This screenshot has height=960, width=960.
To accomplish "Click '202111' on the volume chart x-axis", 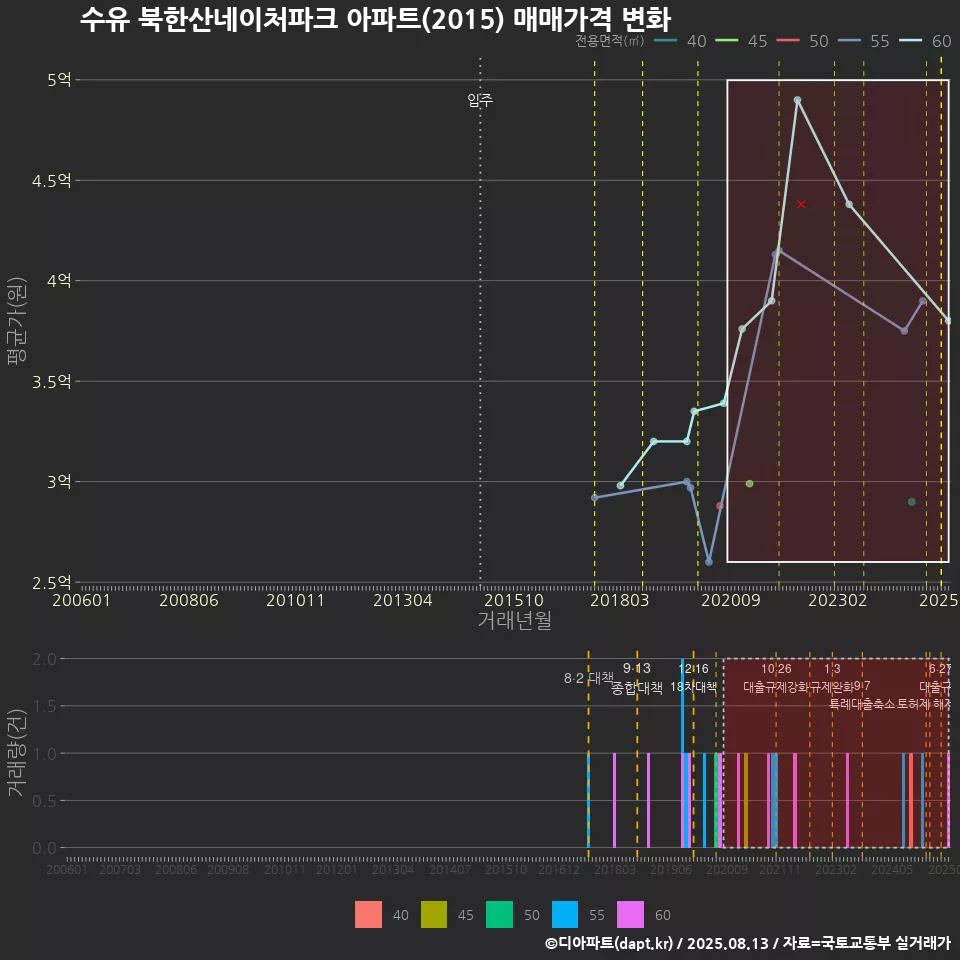I will tap(780, 869).
